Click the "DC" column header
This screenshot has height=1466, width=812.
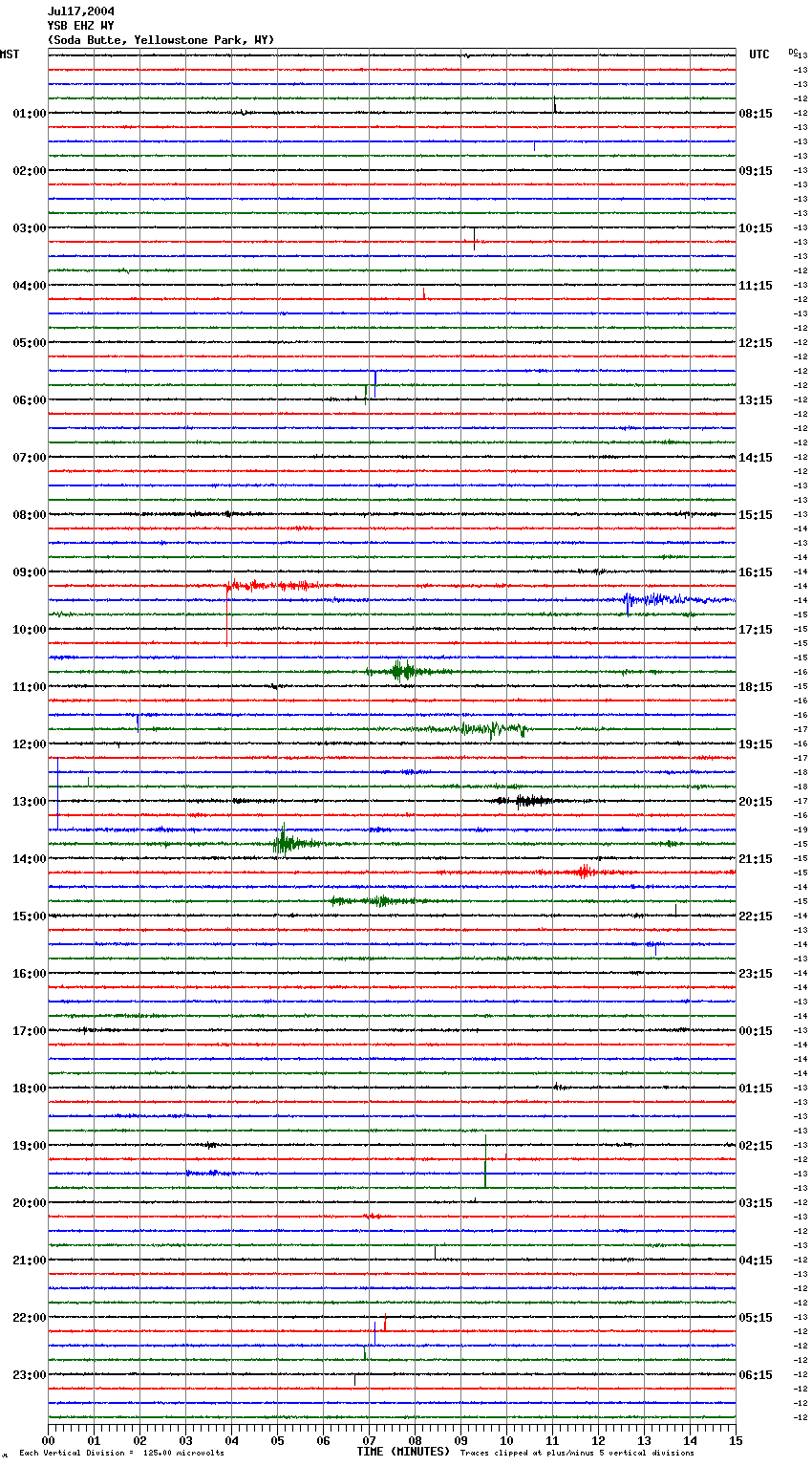pos(793,52)
